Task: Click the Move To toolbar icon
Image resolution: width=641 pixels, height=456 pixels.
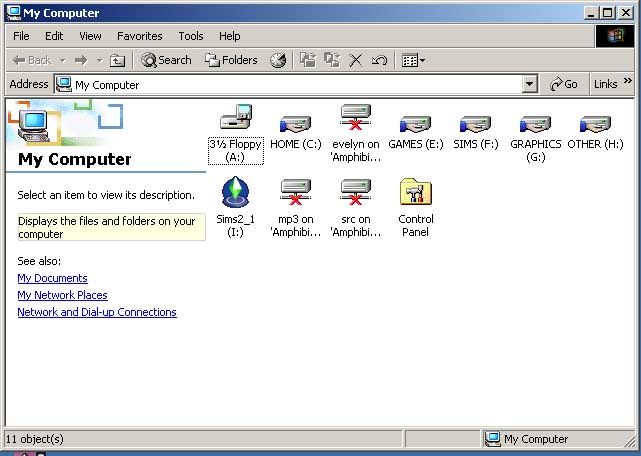Action: [308, 61]
